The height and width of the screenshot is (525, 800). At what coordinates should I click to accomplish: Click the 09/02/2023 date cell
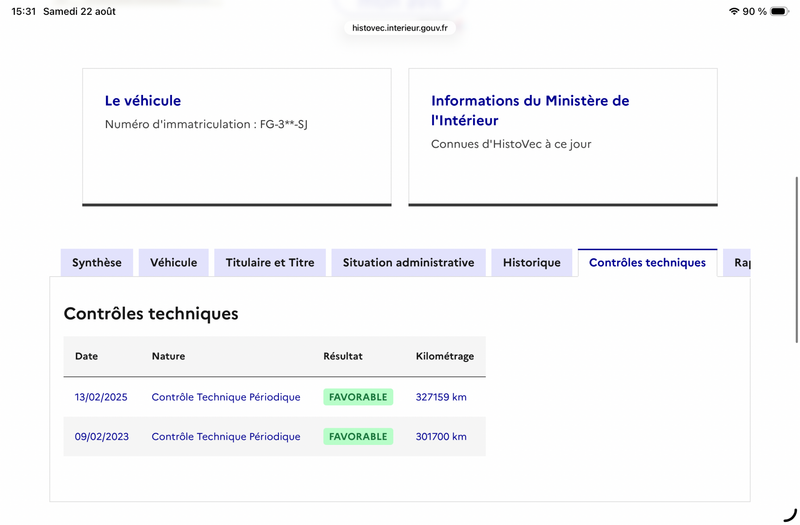pos(102,437)
